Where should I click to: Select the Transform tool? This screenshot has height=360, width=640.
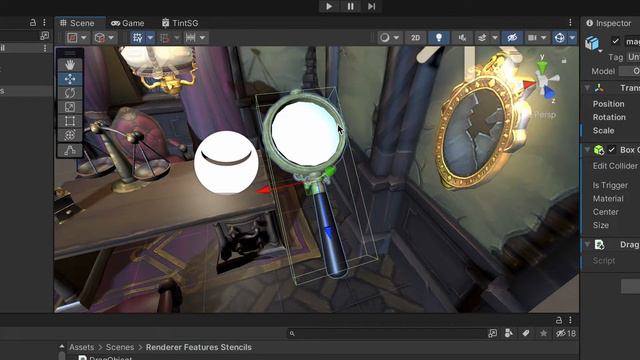[x=70, y=135]
